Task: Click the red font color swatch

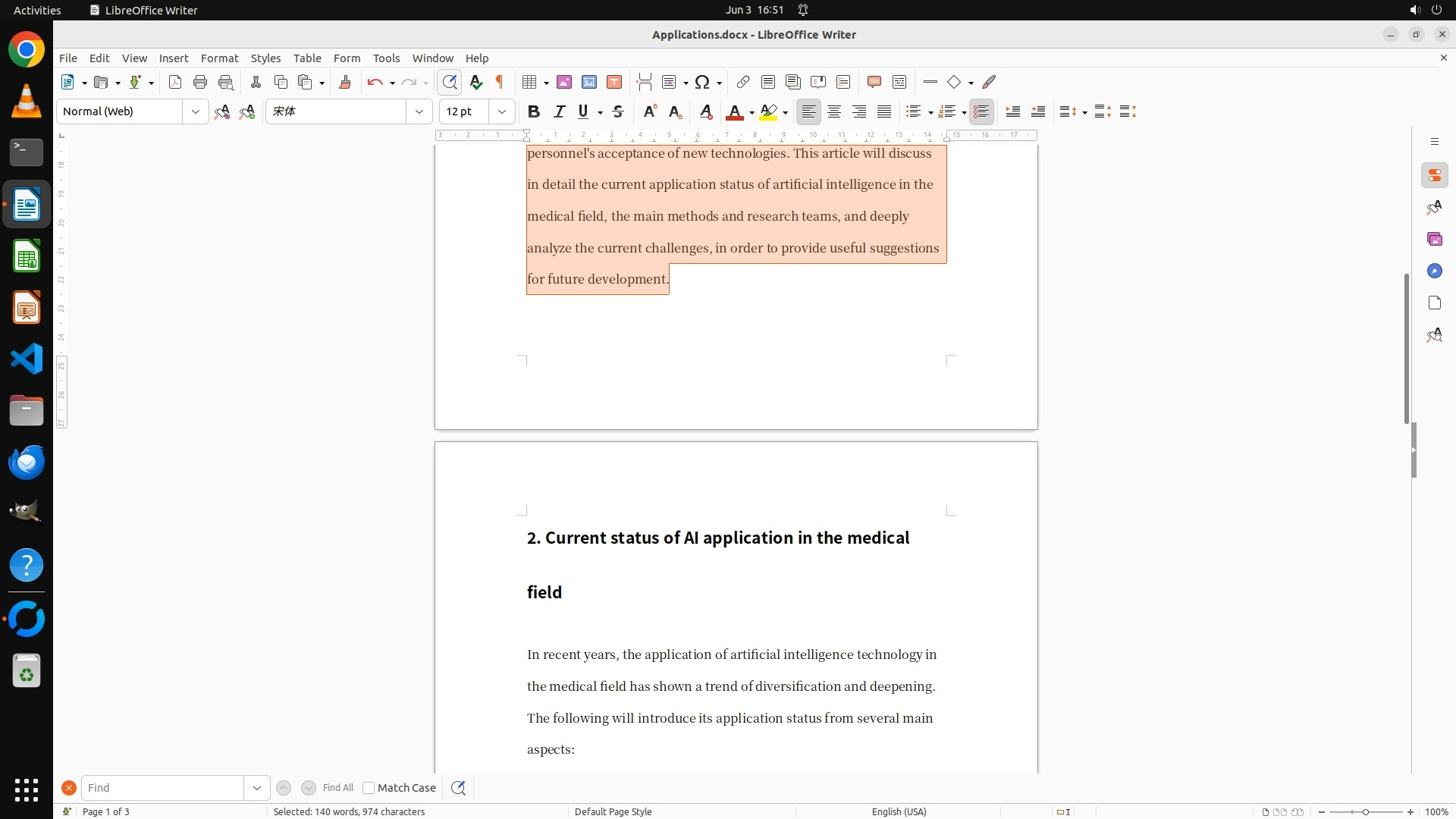Action: point(734,111)
